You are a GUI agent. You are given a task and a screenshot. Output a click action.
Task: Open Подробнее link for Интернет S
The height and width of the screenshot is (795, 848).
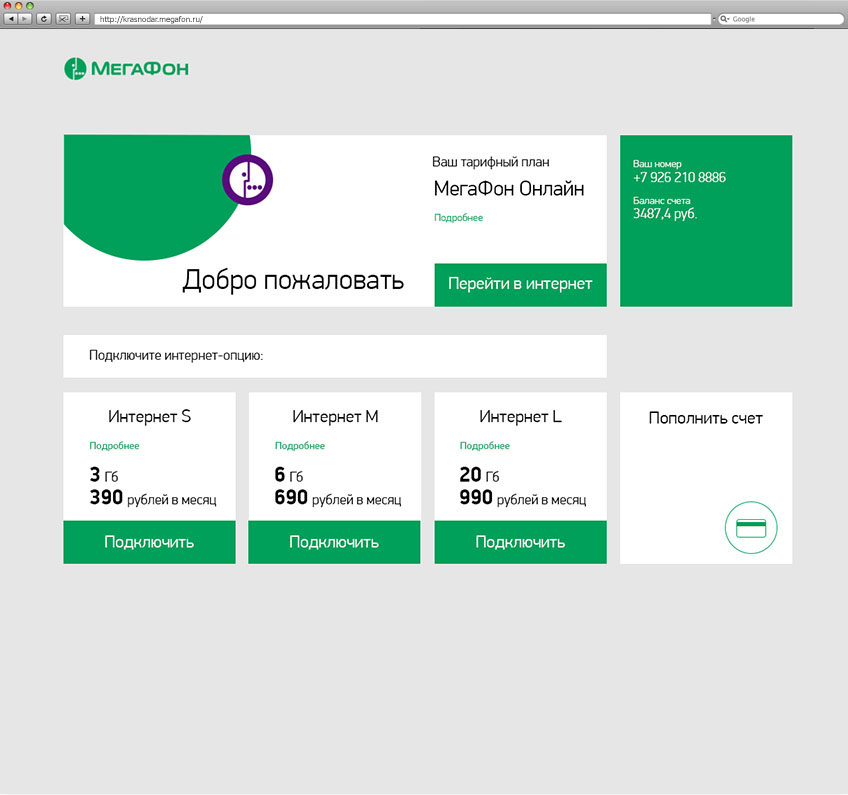tap(114, 446)
